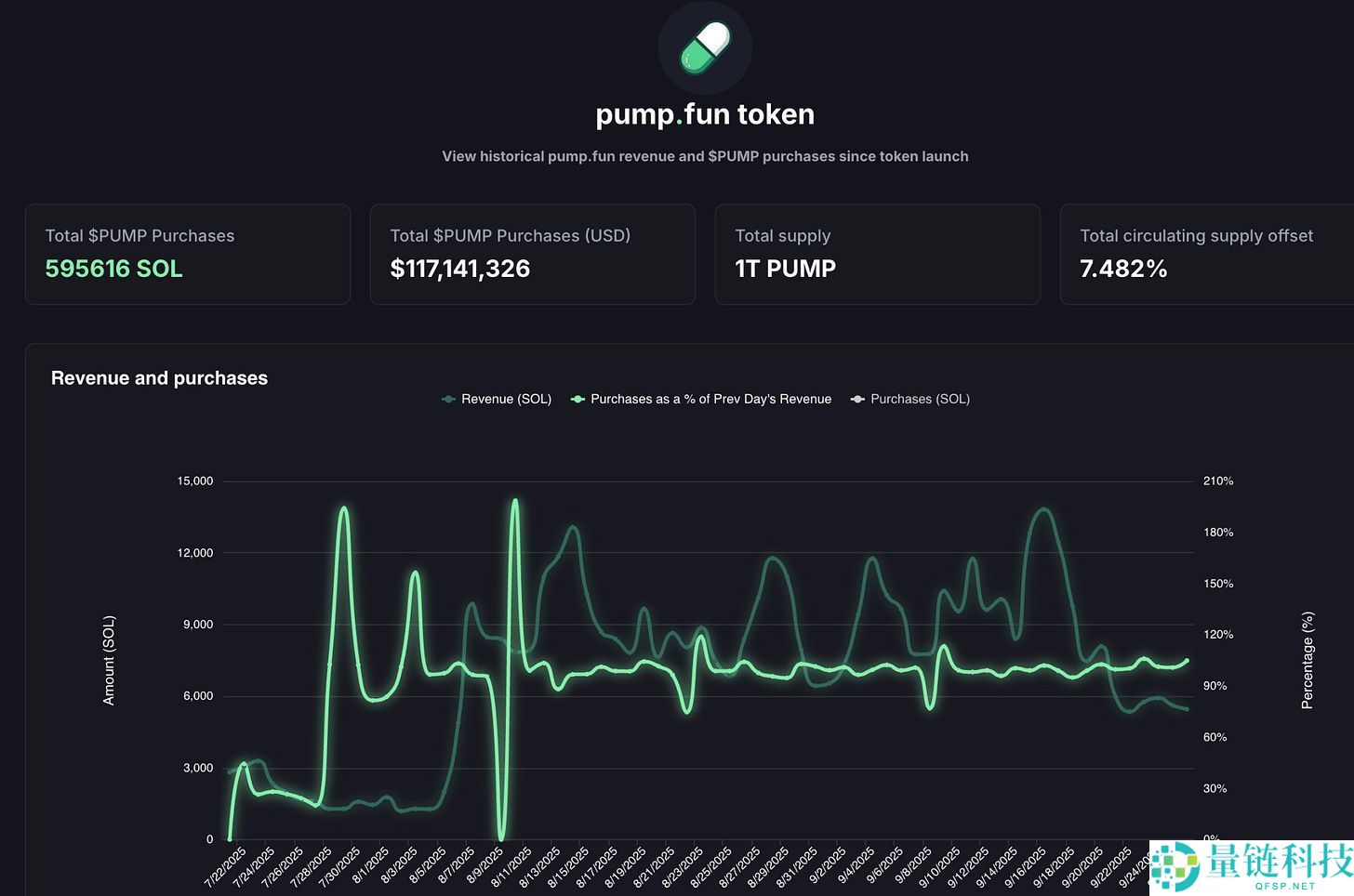Click the Revenue and purchases chart heading
Viewport: 1354px width, 896px height.
tap(159, 378)
